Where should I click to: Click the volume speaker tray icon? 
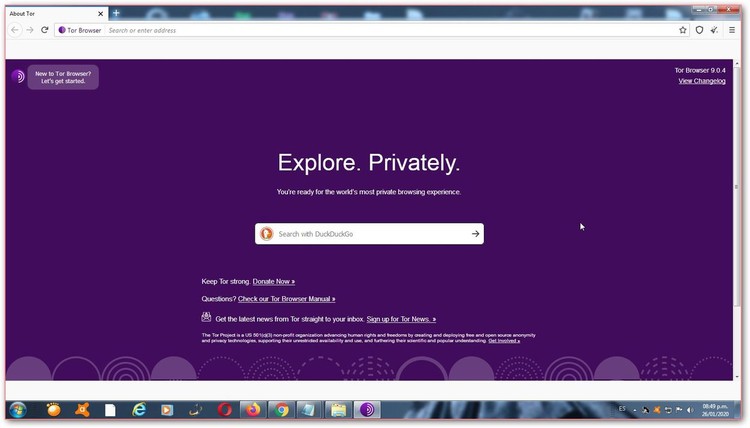pyautogui.click(x=690, y=410)
